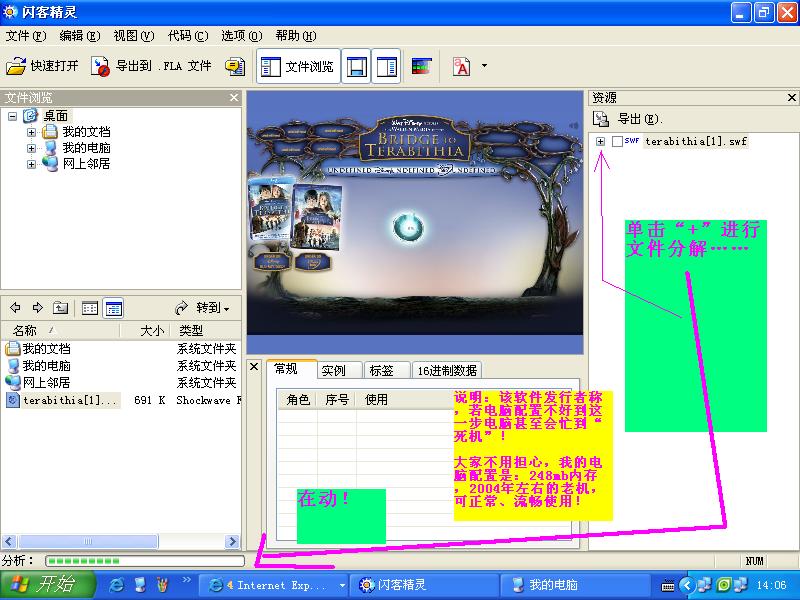Viewport: 800px width, 600px height.
Task: Click the Quick Open (快速打开) folder icon
Action: [x=16, y=66]
